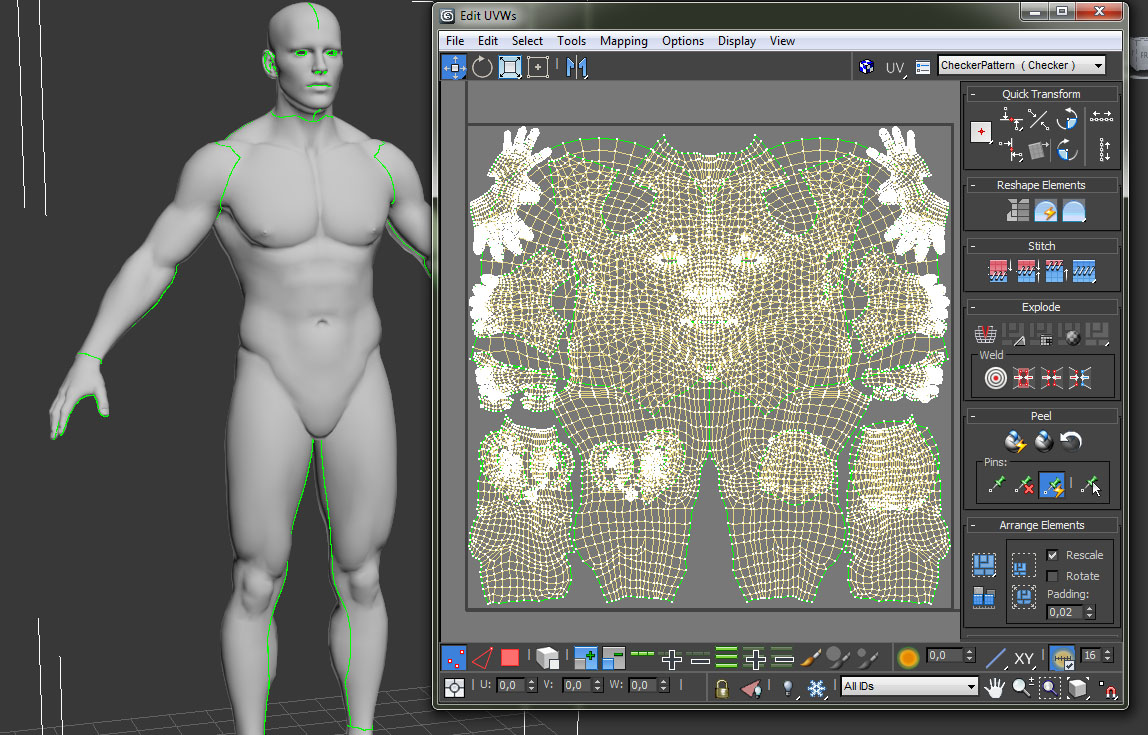Switch to Polygon sub-object mode
Screen dimensions: 1148x735
[510, 657]
